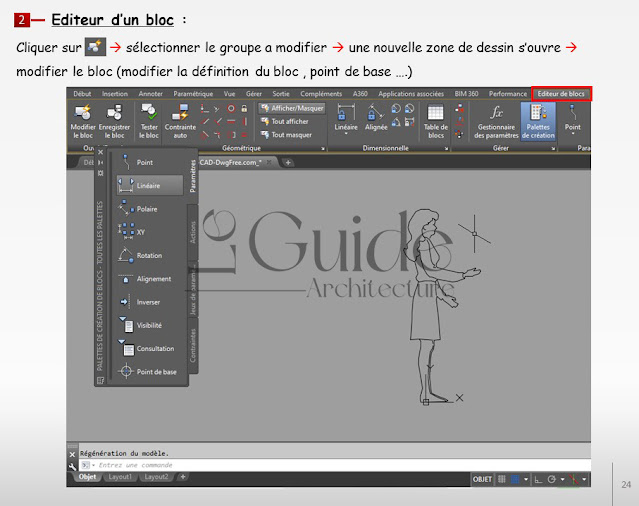Expand the Linéaire constraint dropdown arrow
Screen dimensions: 639x506
pyautogui.click(x=346, y=133)
